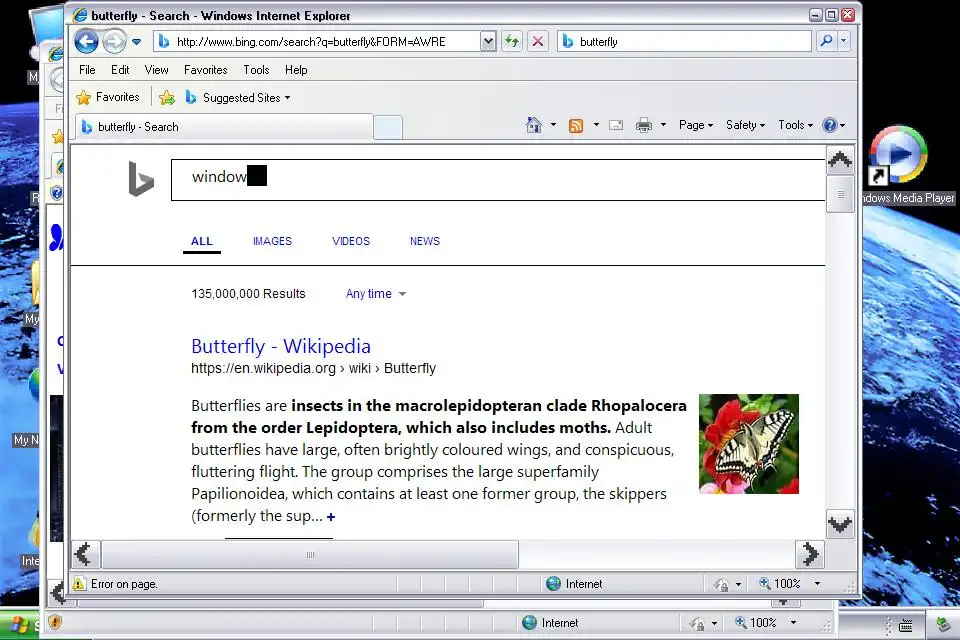Viewport: 960px width, 640px height.
Task: Expand the address bar URL dropdown
Action: 488,42
